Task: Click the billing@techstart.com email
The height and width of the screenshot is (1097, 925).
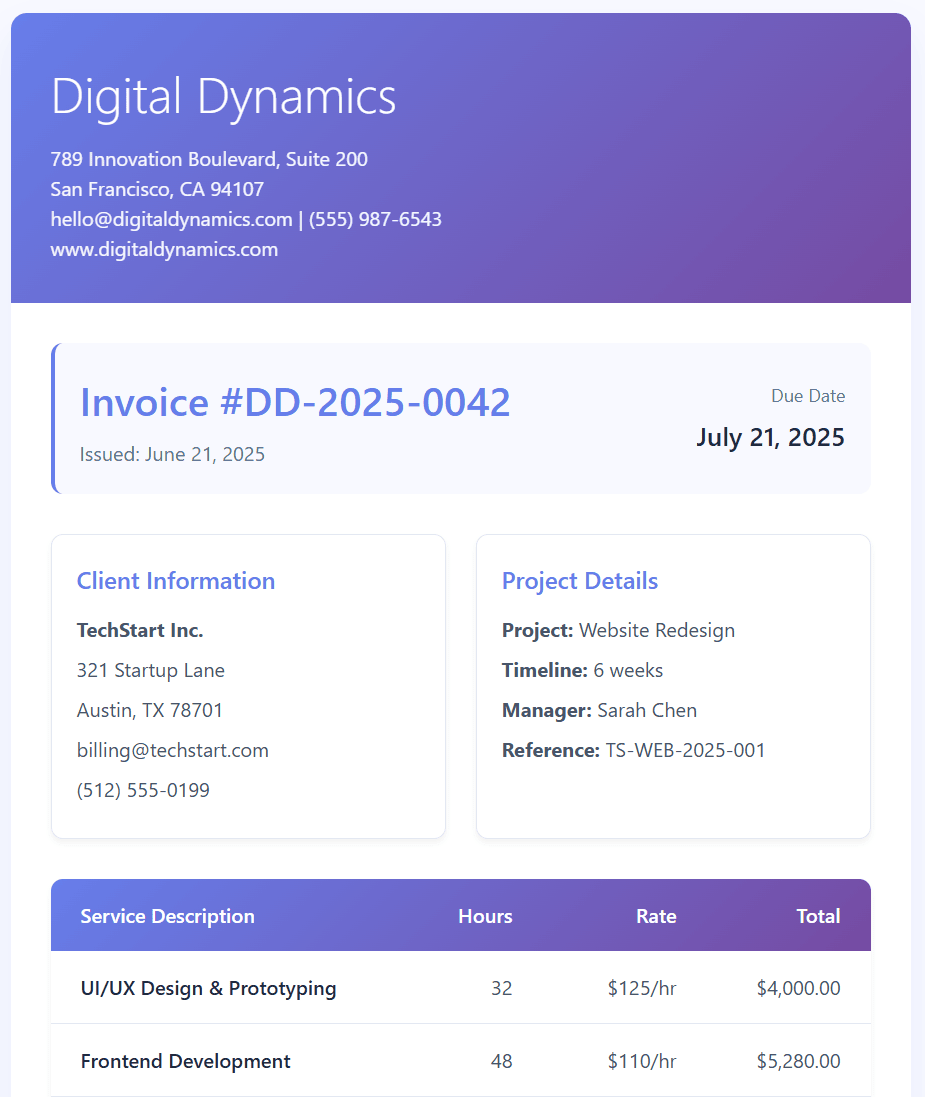Action: point(173,750)
